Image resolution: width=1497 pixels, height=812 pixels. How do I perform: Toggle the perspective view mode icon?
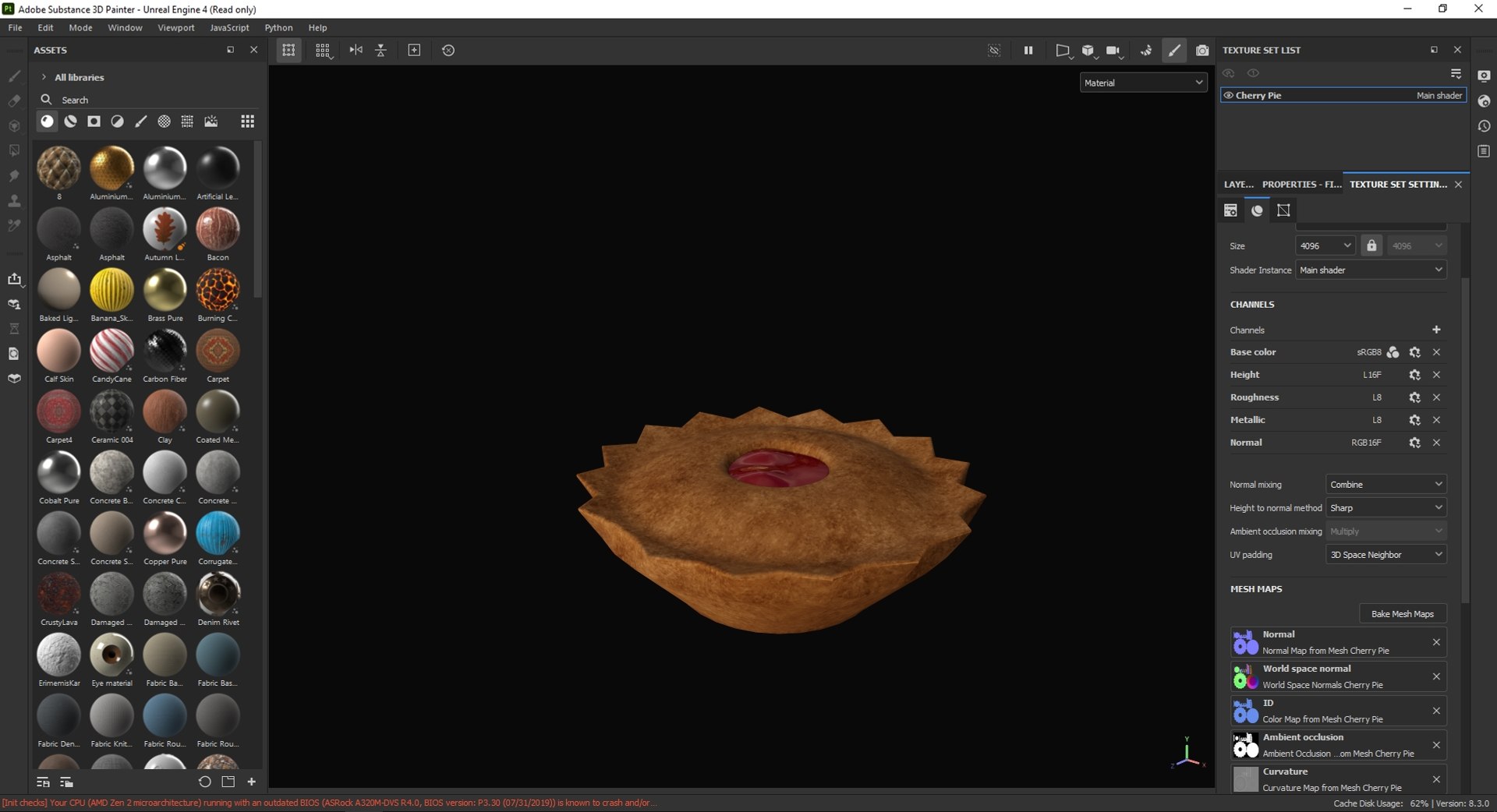(1062, 50)
